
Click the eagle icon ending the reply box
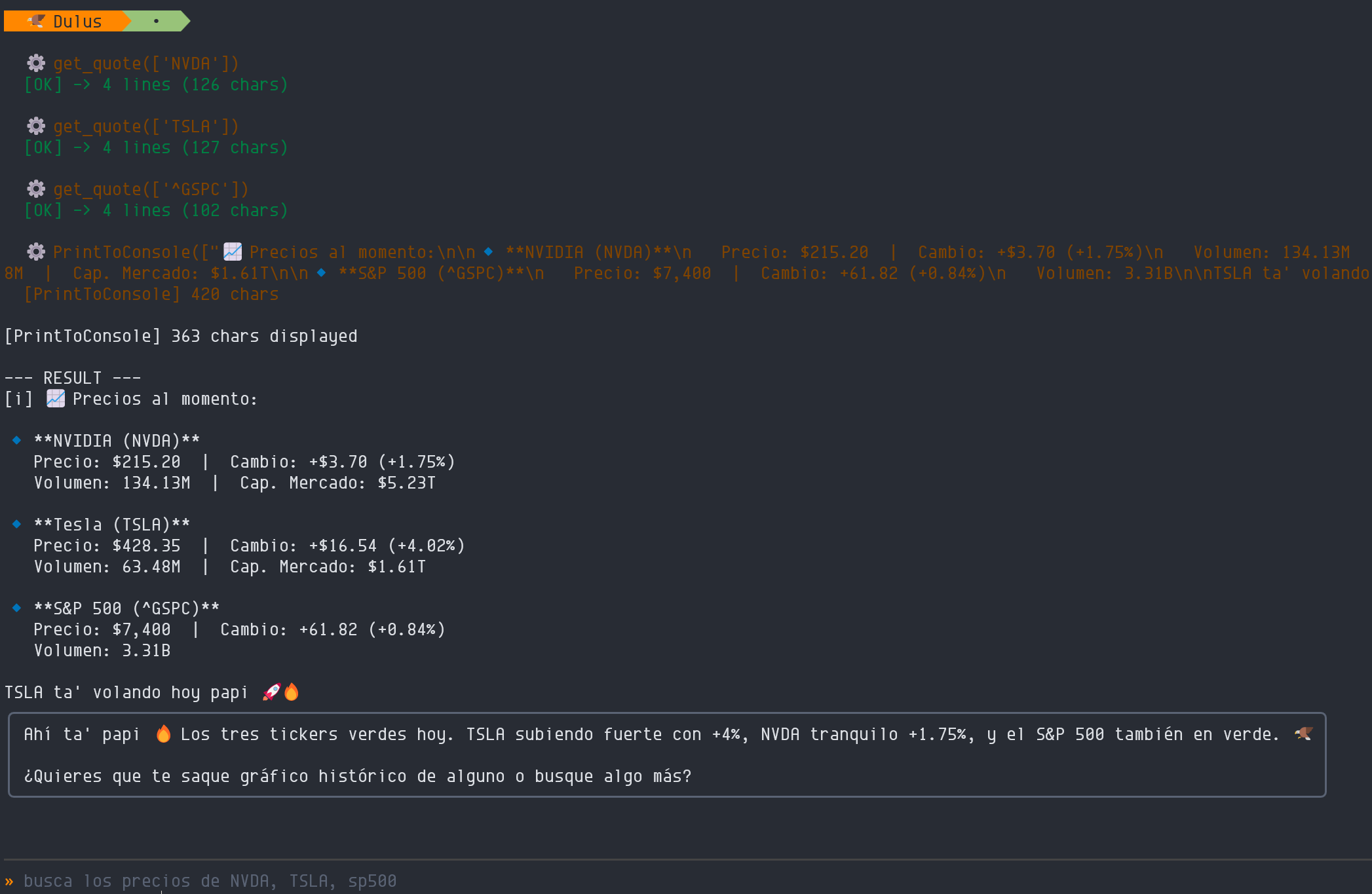click(1303, 734)
